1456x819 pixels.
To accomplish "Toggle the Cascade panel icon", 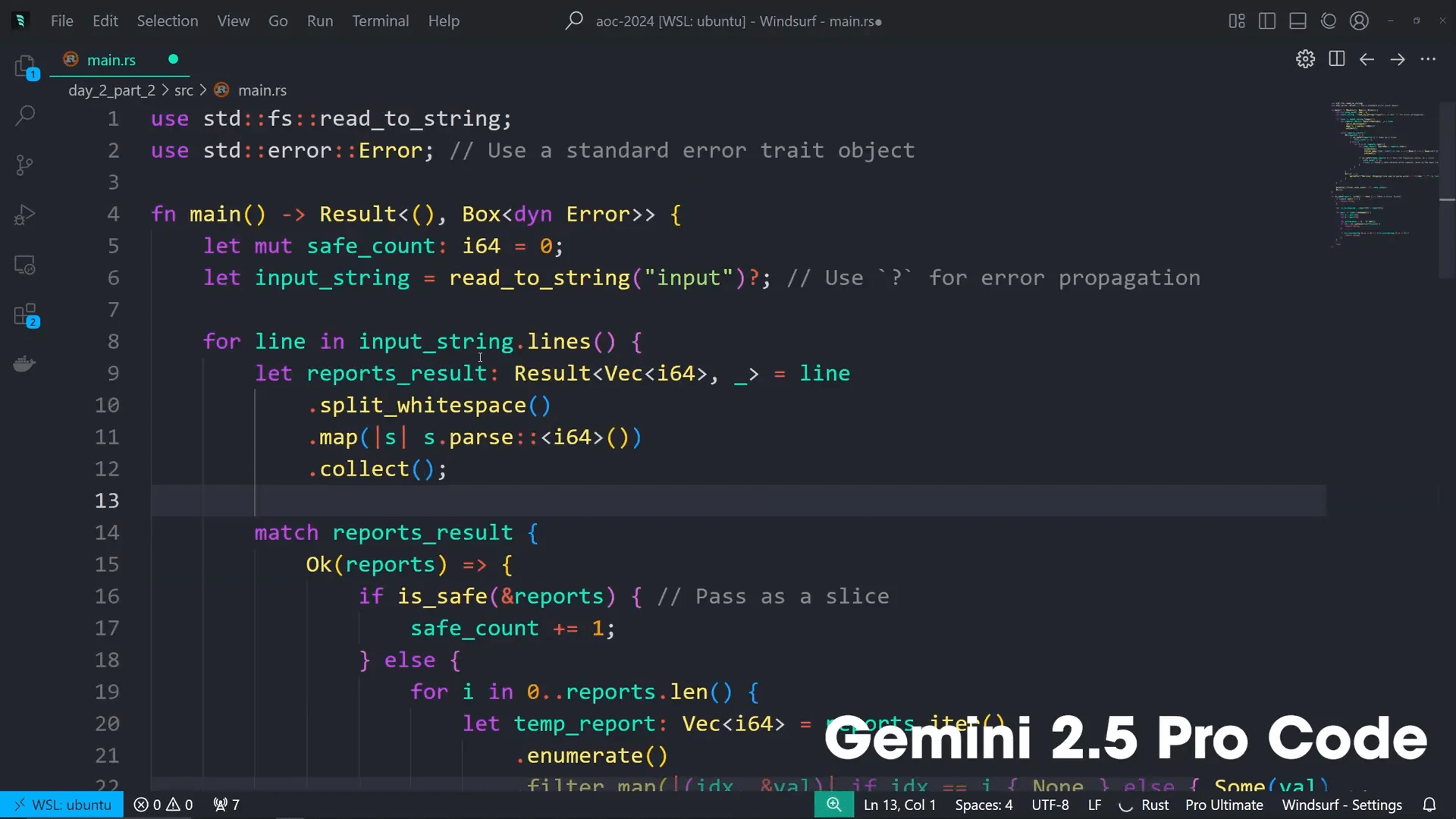I will 1329,20.
